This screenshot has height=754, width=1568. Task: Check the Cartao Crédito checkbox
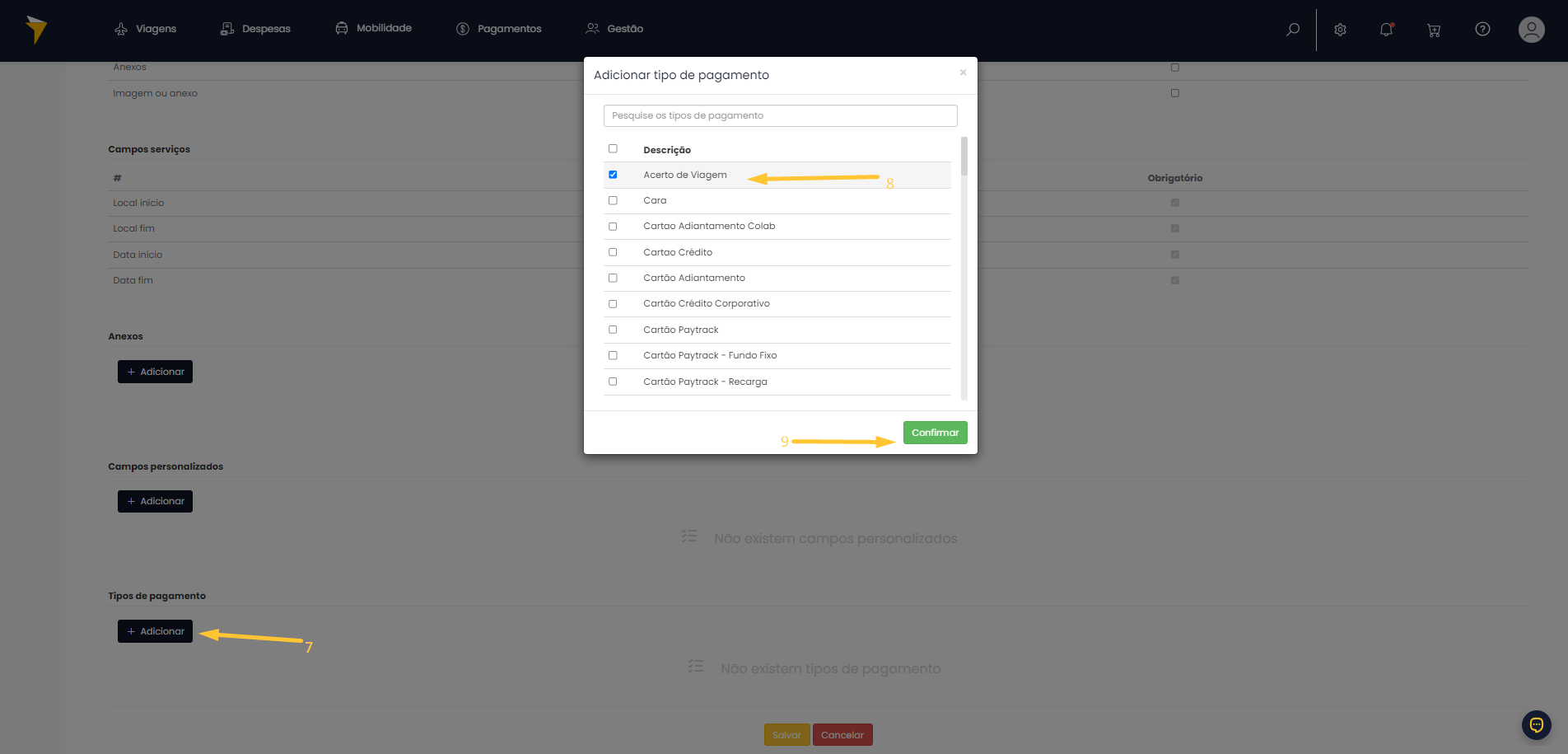click(613, 252)
